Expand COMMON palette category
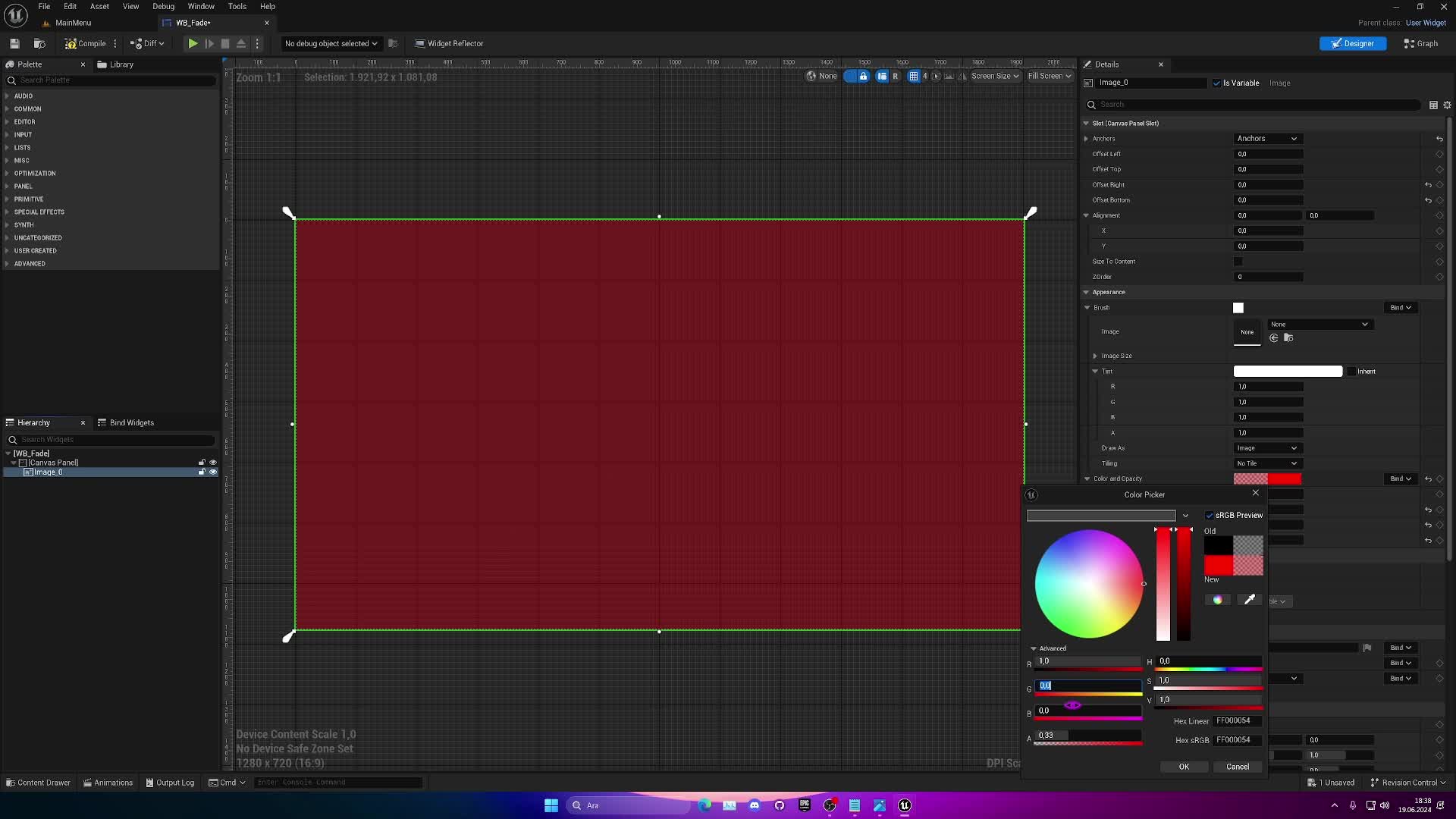 coord(7,108)
